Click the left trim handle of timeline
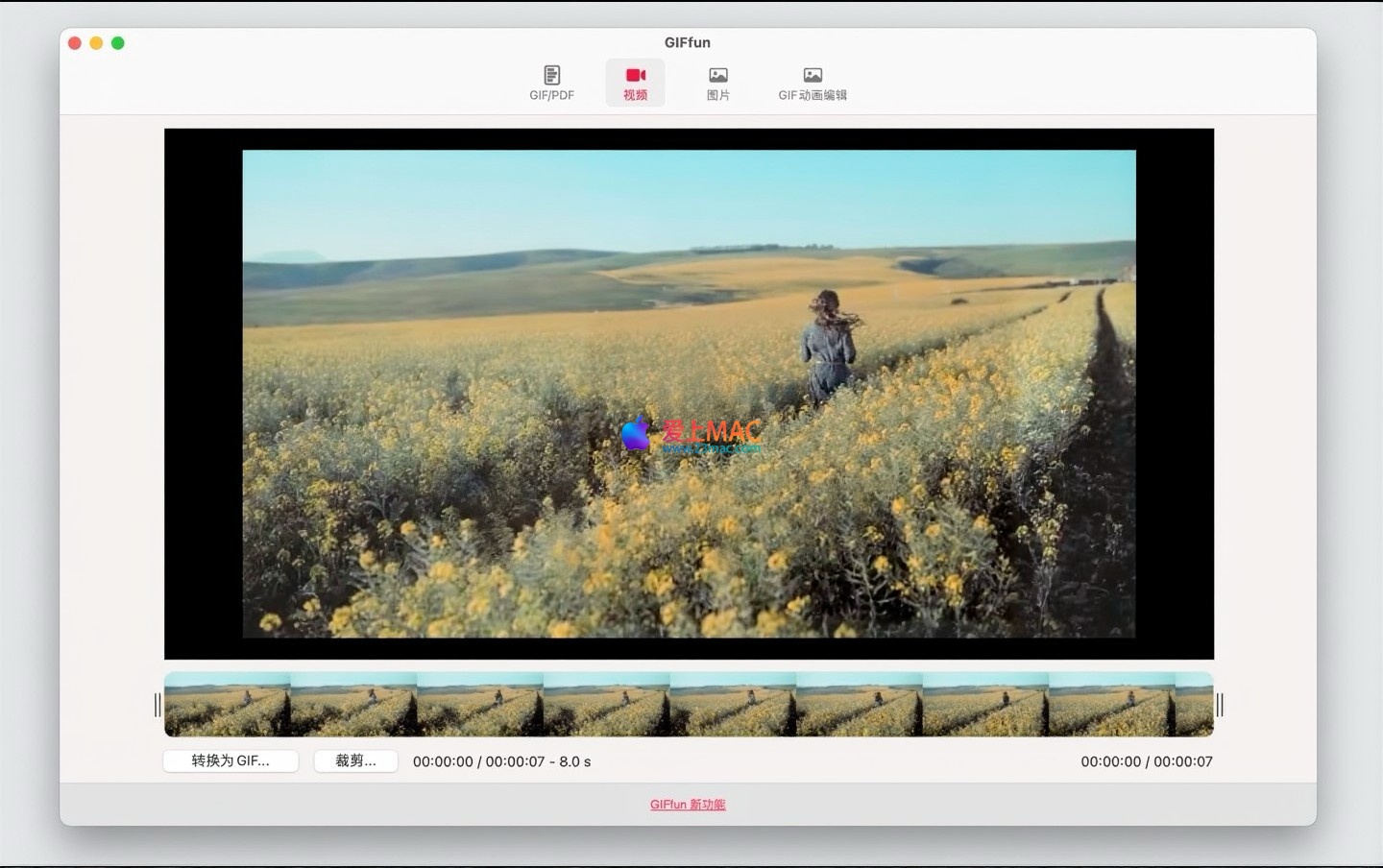Image resolution: width=1383 pixels, height=868 pixels. click(158, 705)
